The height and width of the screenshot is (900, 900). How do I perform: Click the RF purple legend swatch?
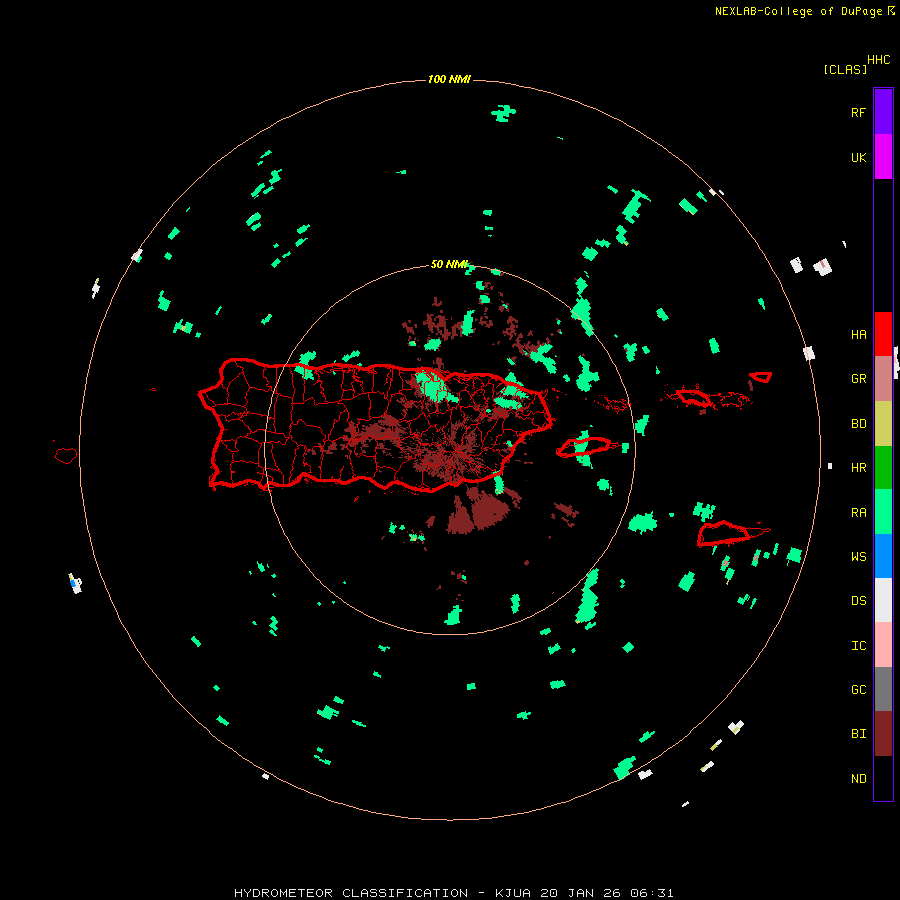[883, 111]
